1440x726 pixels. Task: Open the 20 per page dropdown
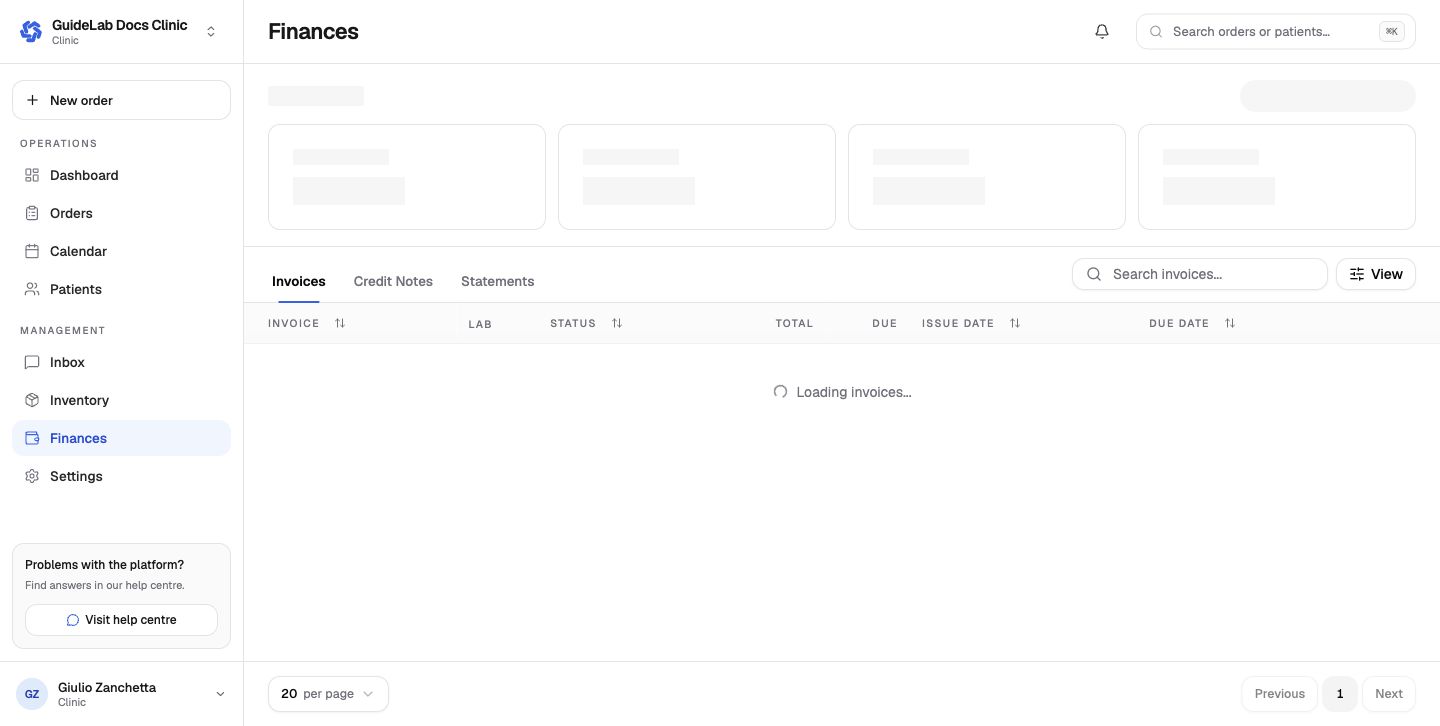tap(328, 694)
